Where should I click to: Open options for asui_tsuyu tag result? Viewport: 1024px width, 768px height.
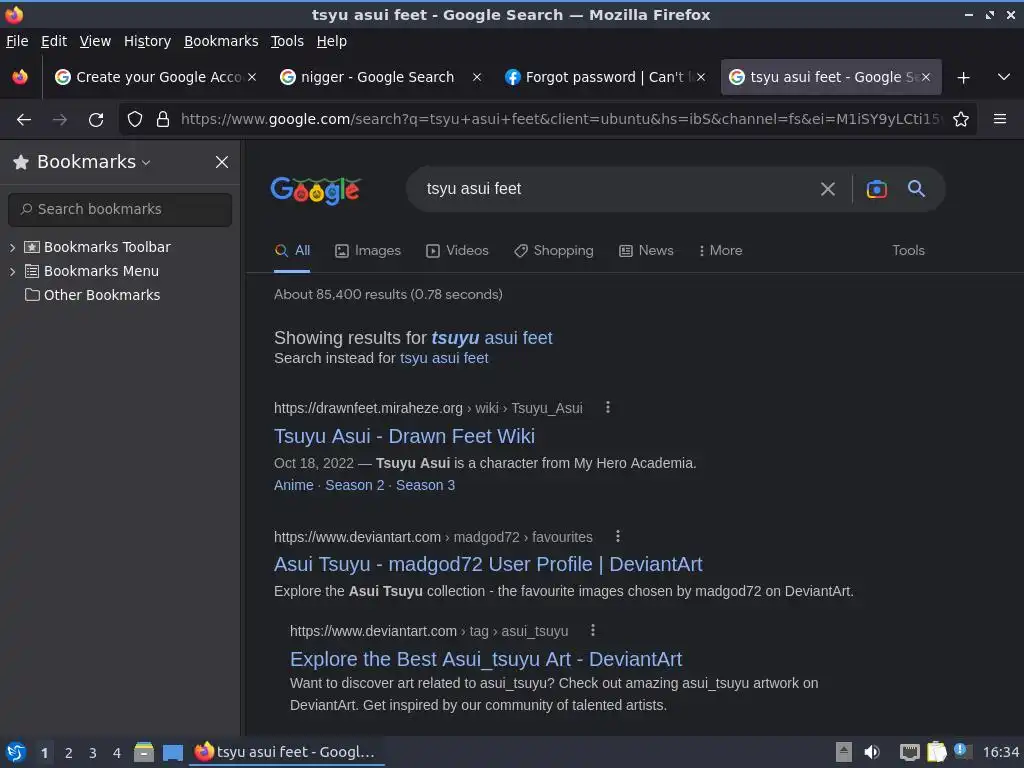pyautogui.click(x=593, y=631)
